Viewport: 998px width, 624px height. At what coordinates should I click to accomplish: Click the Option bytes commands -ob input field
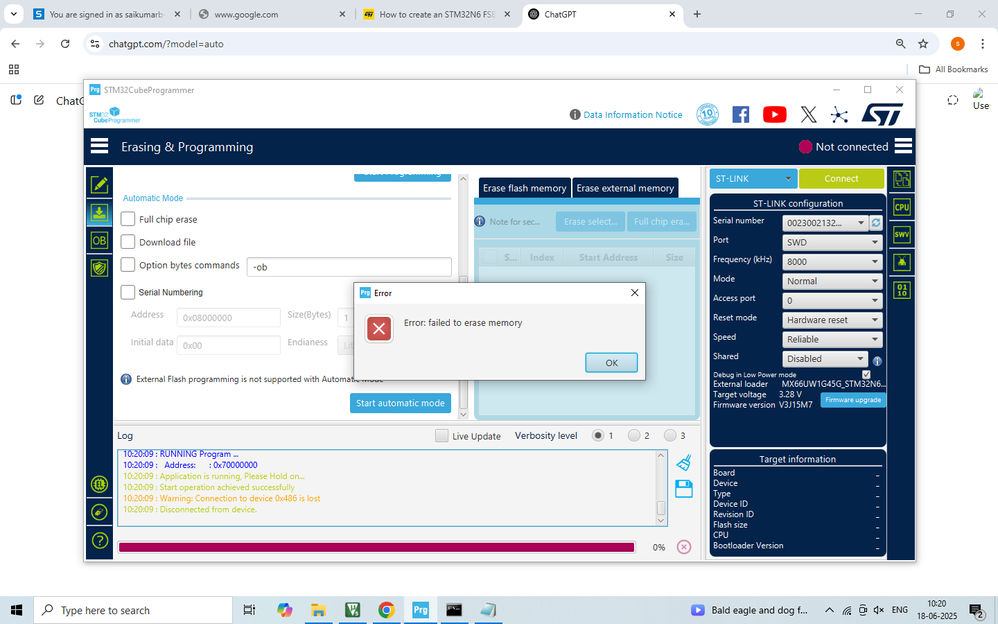tap(349, 267)
